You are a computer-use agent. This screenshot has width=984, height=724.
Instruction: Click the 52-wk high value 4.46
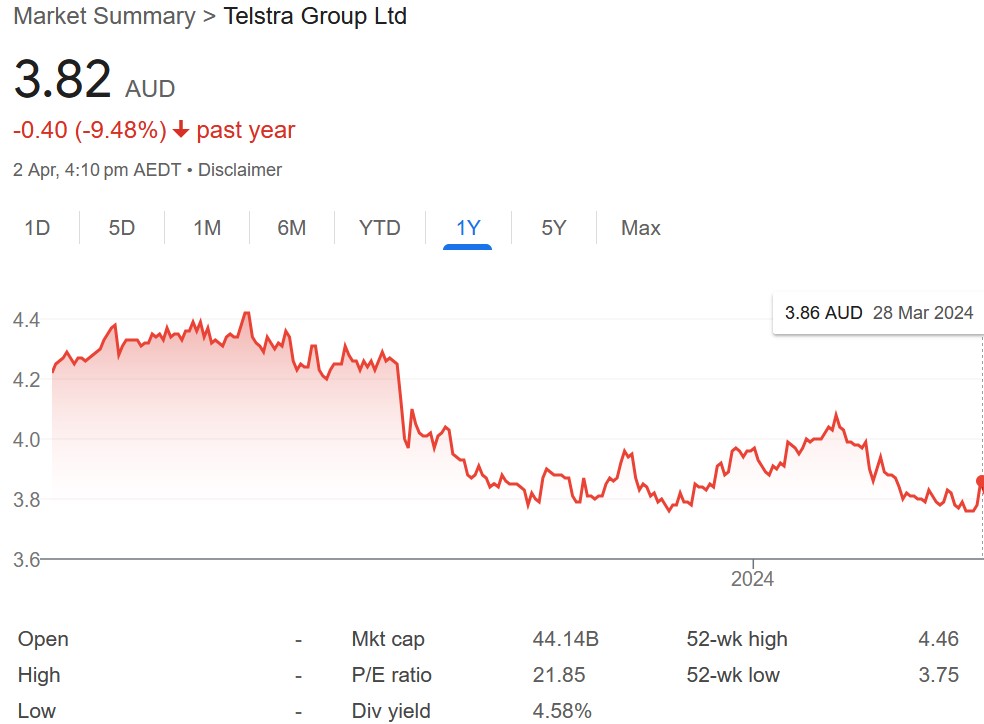pyautogui.click(x=938, y=639)
